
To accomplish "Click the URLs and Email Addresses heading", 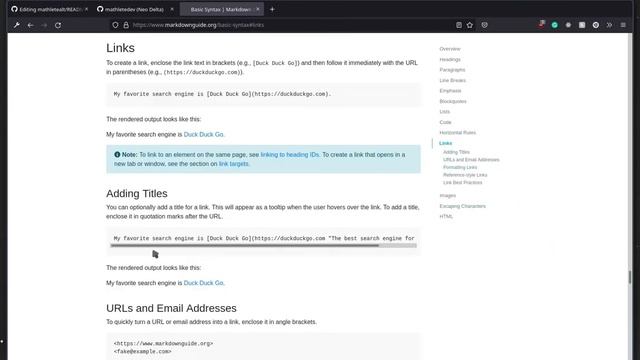I will pyautogui.click(x=171, y=308).
